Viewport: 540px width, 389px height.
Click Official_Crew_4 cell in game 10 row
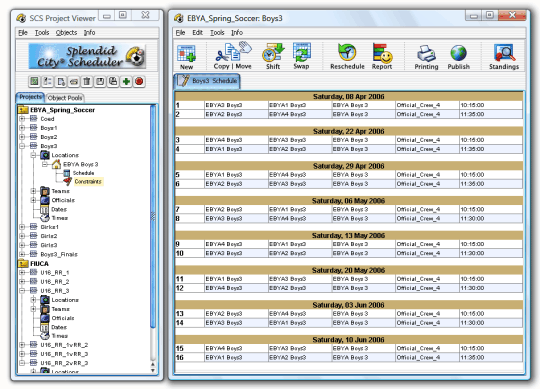click(427, 253)
